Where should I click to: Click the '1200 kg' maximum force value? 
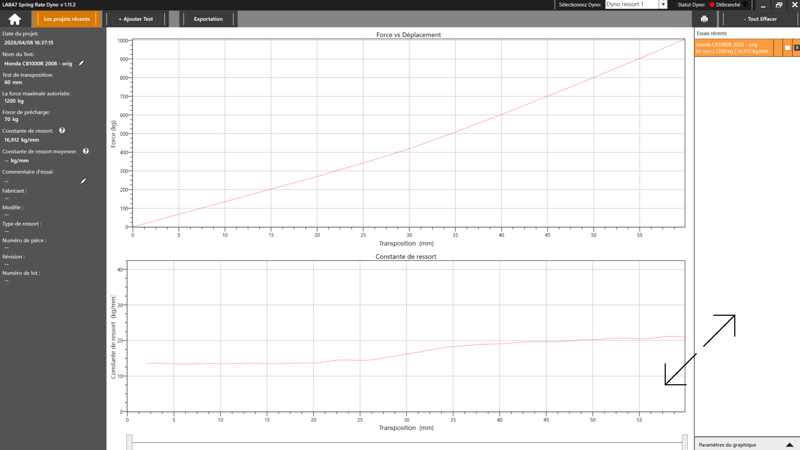pyautogui.click(x=14, y=101)
